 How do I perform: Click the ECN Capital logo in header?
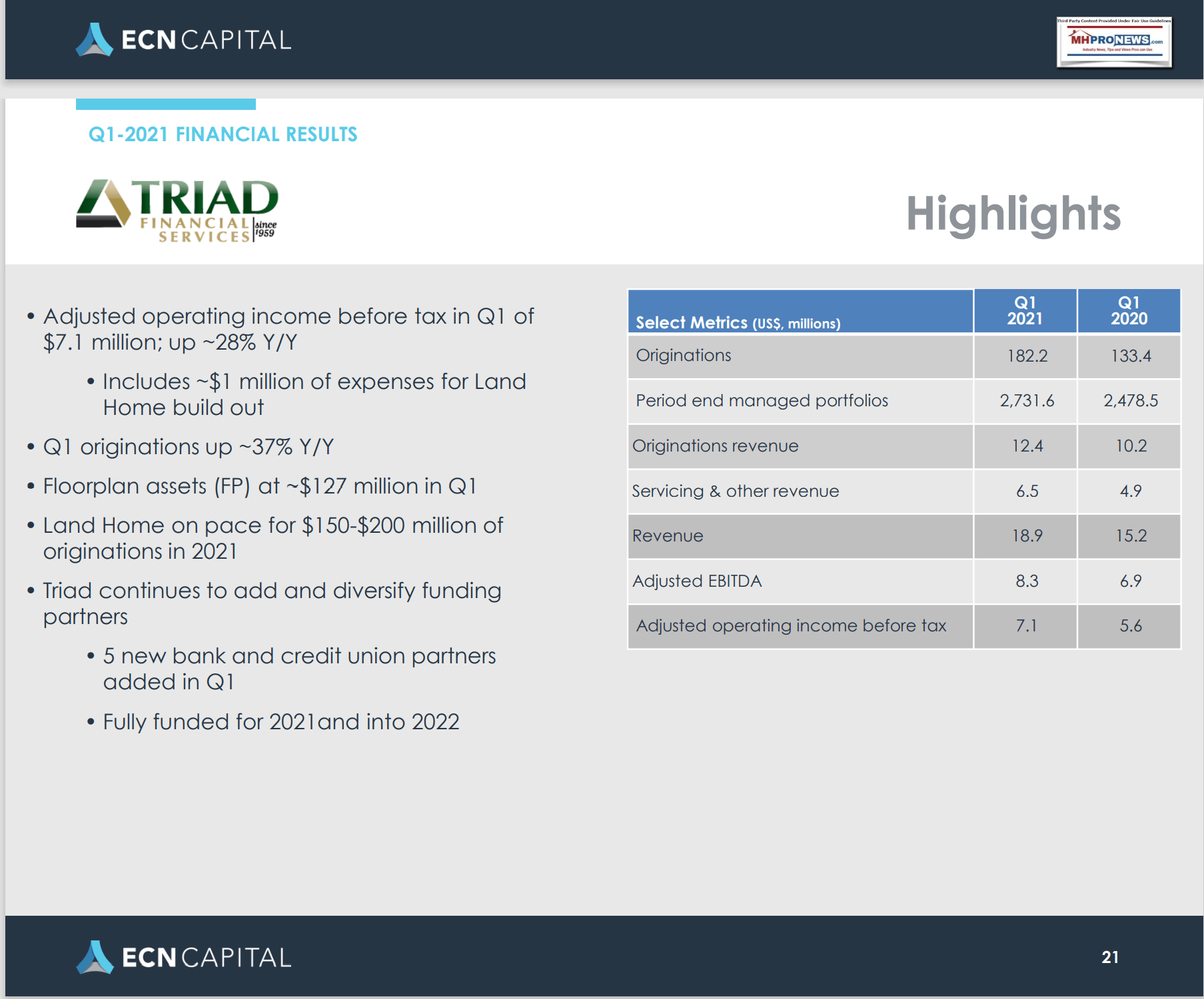[183, 40]
